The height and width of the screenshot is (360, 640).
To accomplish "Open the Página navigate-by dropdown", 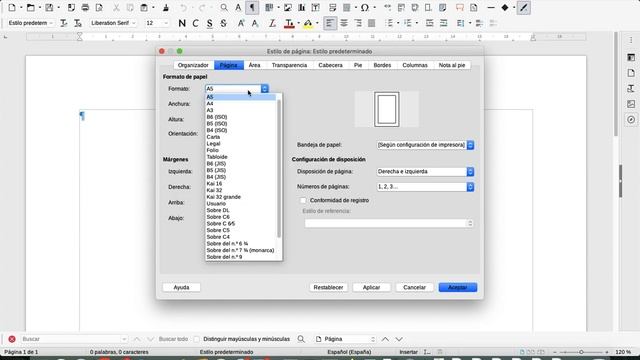I will pos(346,339).
